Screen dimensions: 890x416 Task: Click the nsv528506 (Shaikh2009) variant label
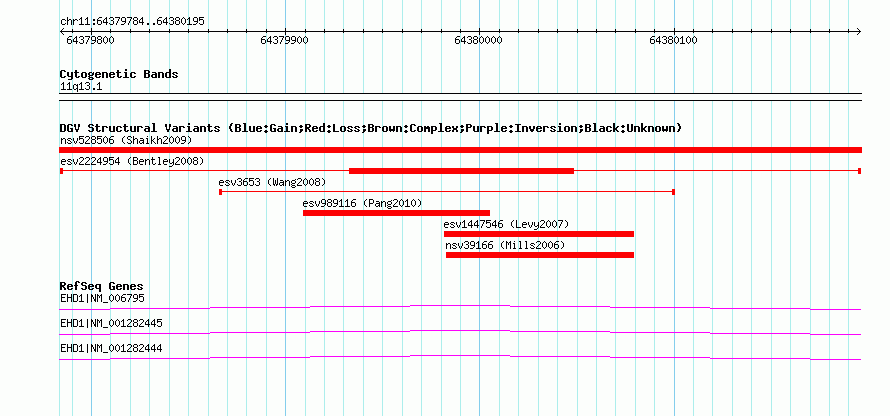click(126, 140)
